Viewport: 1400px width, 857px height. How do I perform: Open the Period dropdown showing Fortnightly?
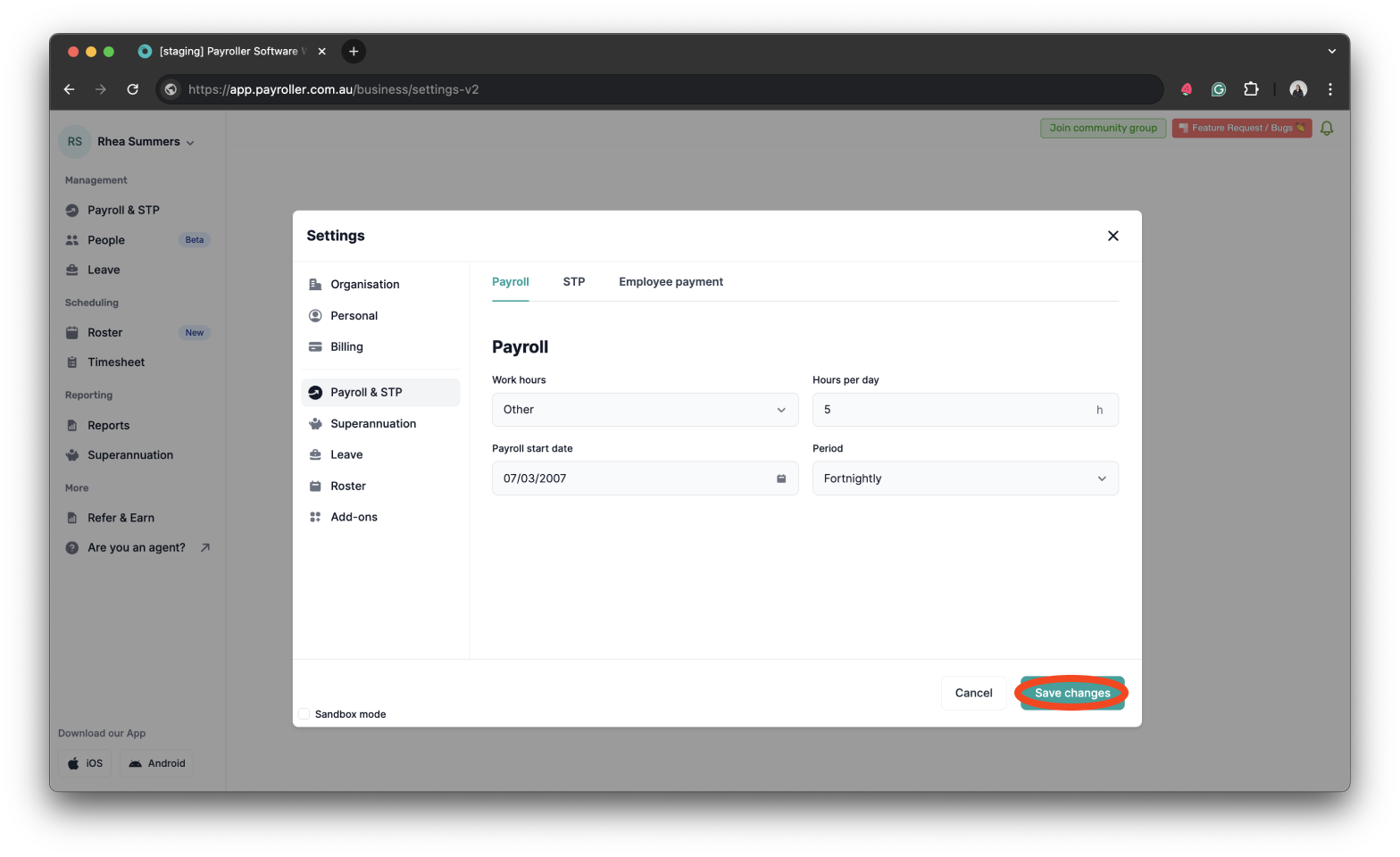[964, 478]
